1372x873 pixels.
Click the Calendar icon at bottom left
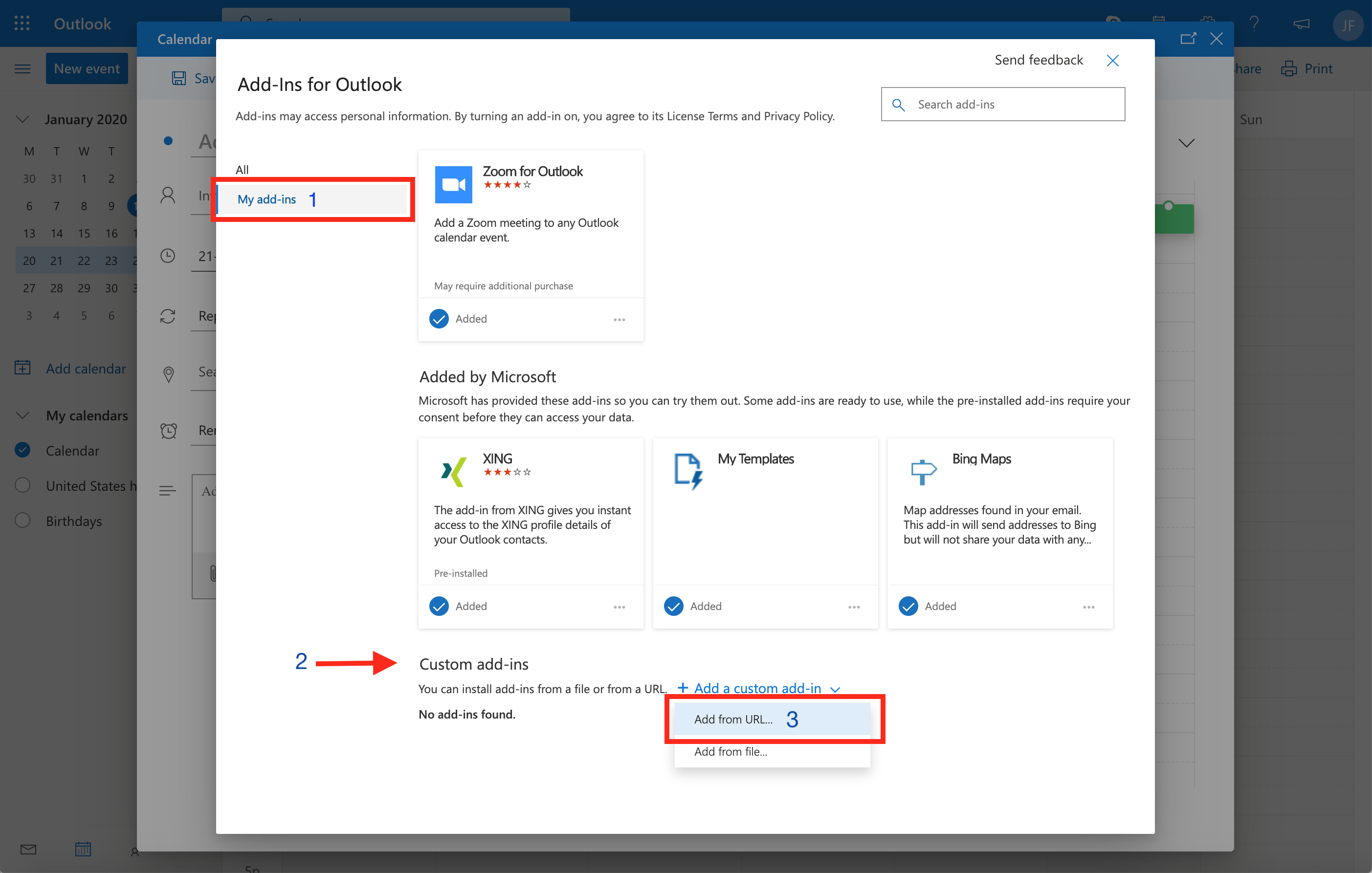(x=83, y=849)
